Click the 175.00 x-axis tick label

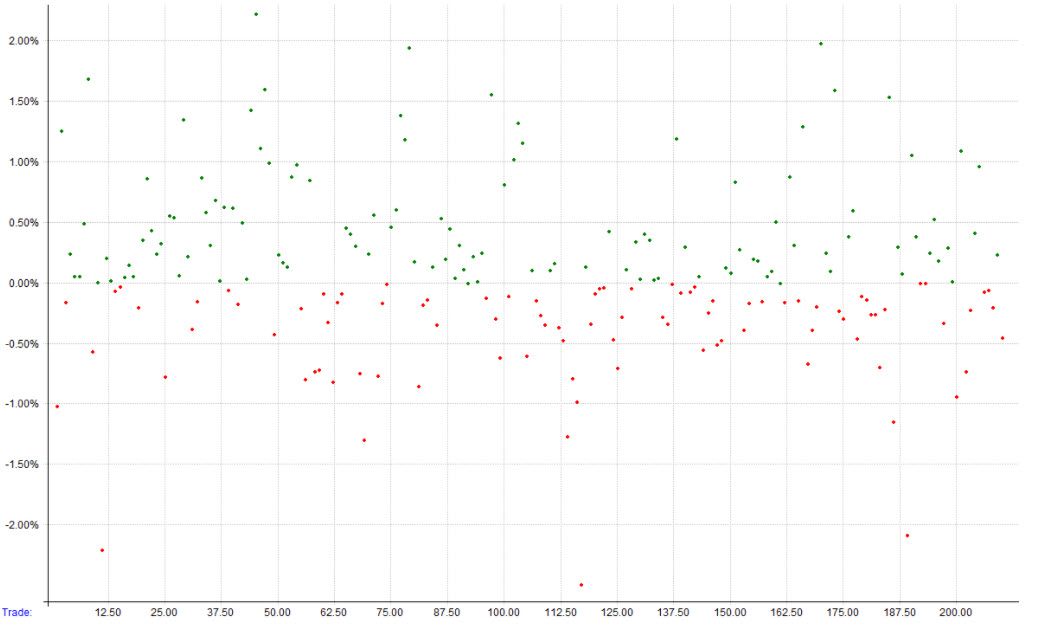pyautogui.click(x=843, y=612)
